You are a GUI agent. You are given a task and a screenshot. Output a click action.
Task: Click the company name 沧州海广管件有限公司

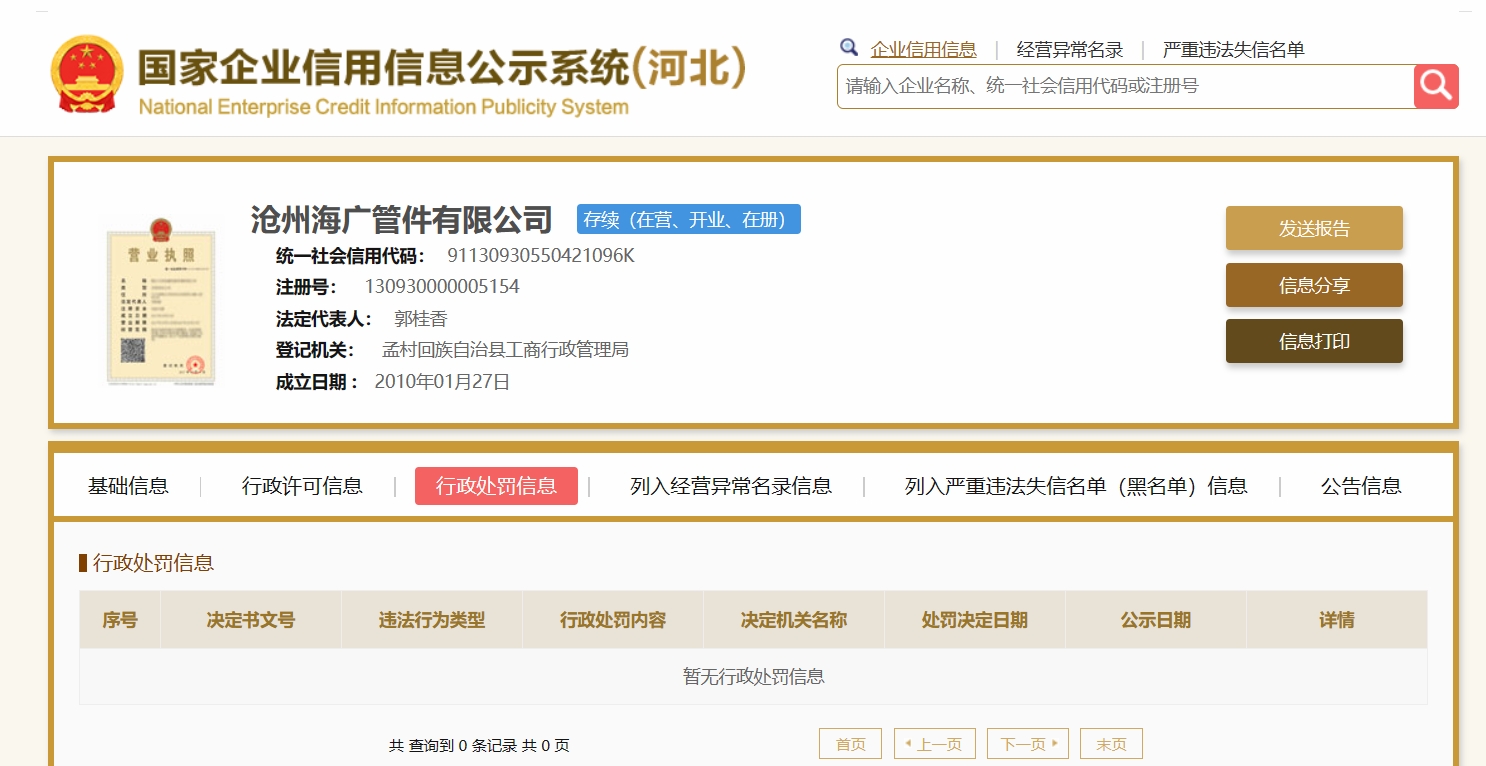(x=401, y=219)
